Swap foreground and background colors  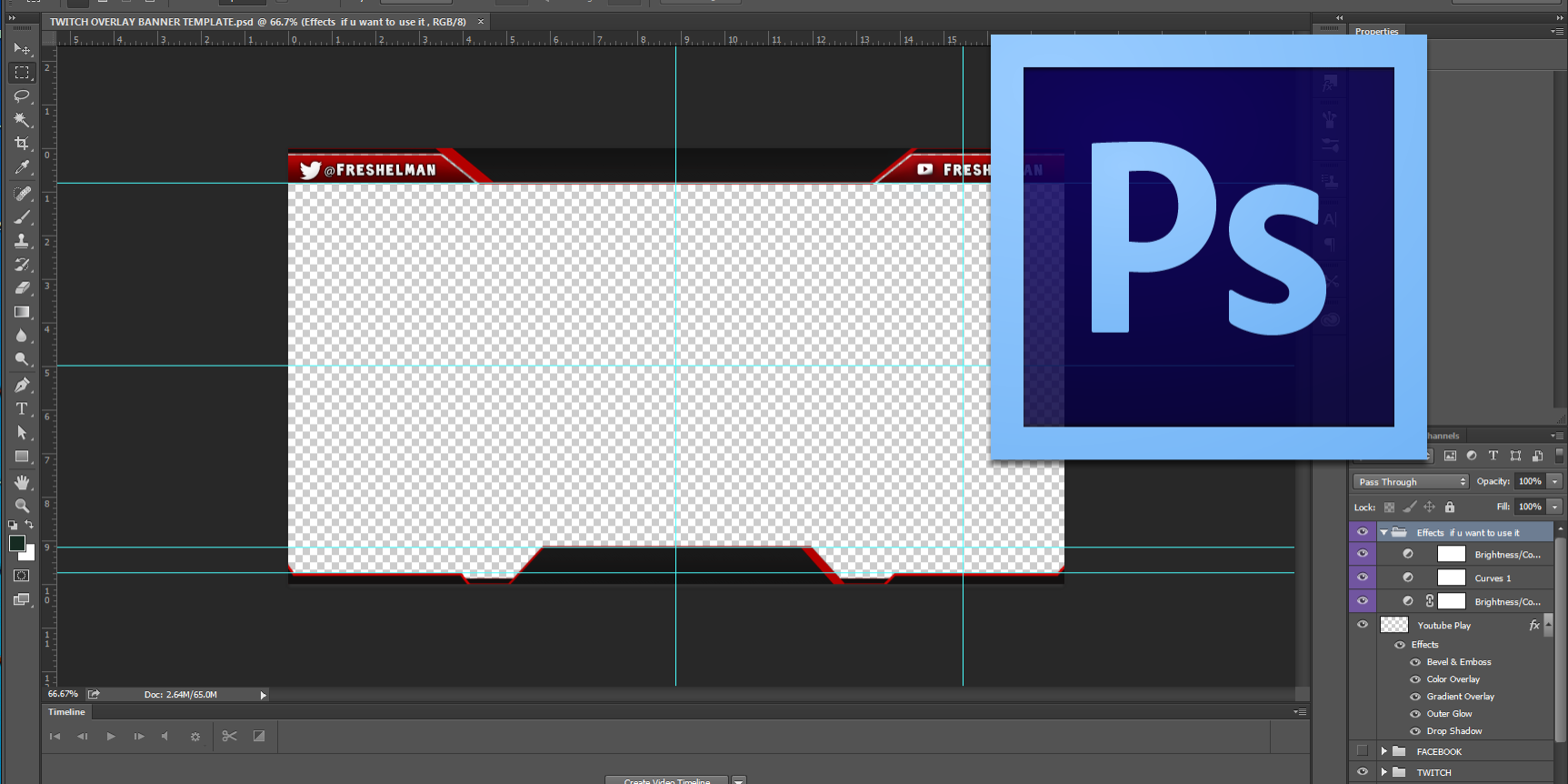tap(29, 525)
